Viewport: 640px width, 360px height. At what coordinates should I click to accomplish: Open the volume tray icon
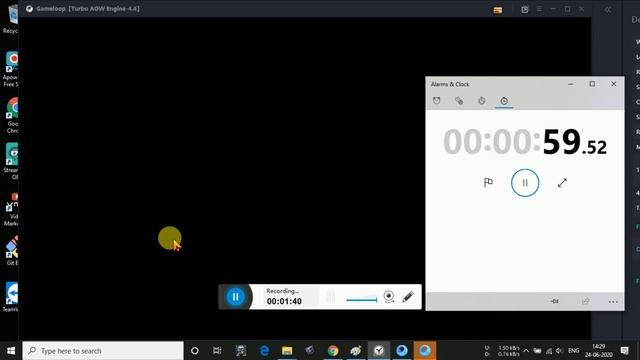pos(559,351)
